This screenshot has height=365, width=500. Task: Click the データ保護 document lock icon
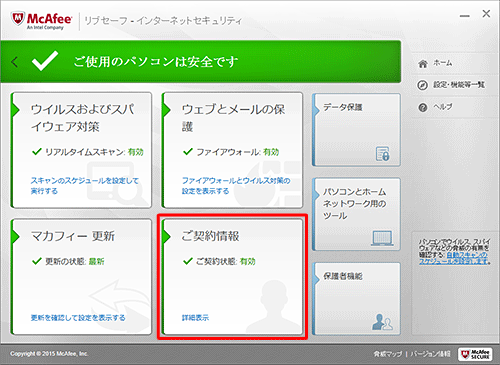[383, 154]
